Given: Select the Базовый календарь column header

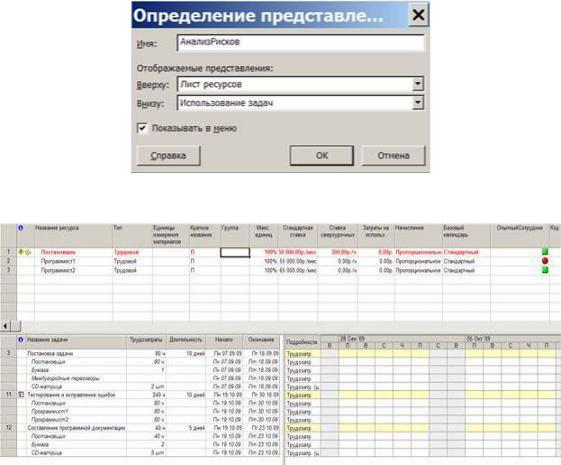Looking at the screenshot, I should [467, 236].
